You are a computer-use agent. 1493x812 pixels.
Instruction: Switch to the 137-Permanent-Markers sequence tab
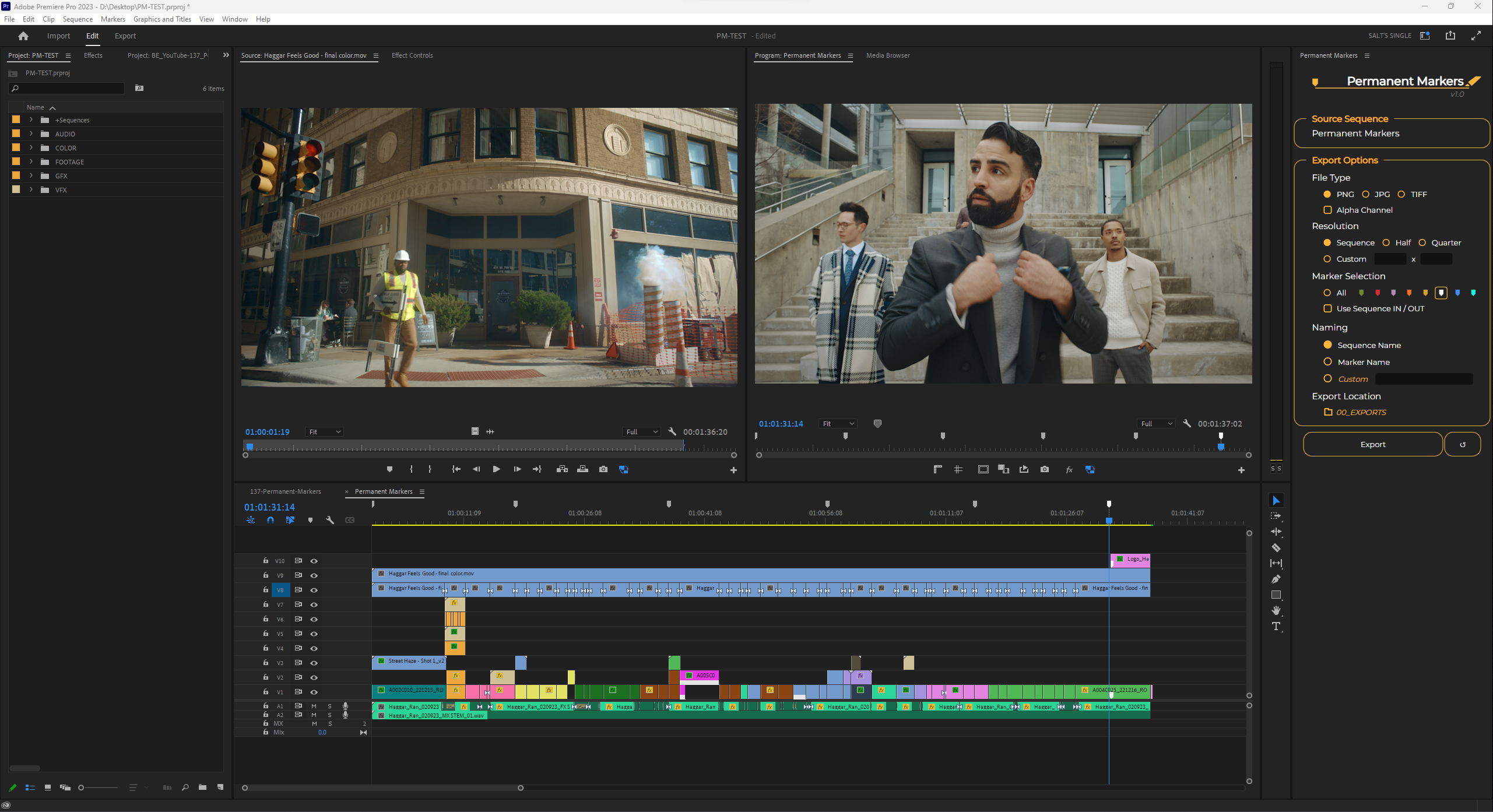tap(285, 491)
